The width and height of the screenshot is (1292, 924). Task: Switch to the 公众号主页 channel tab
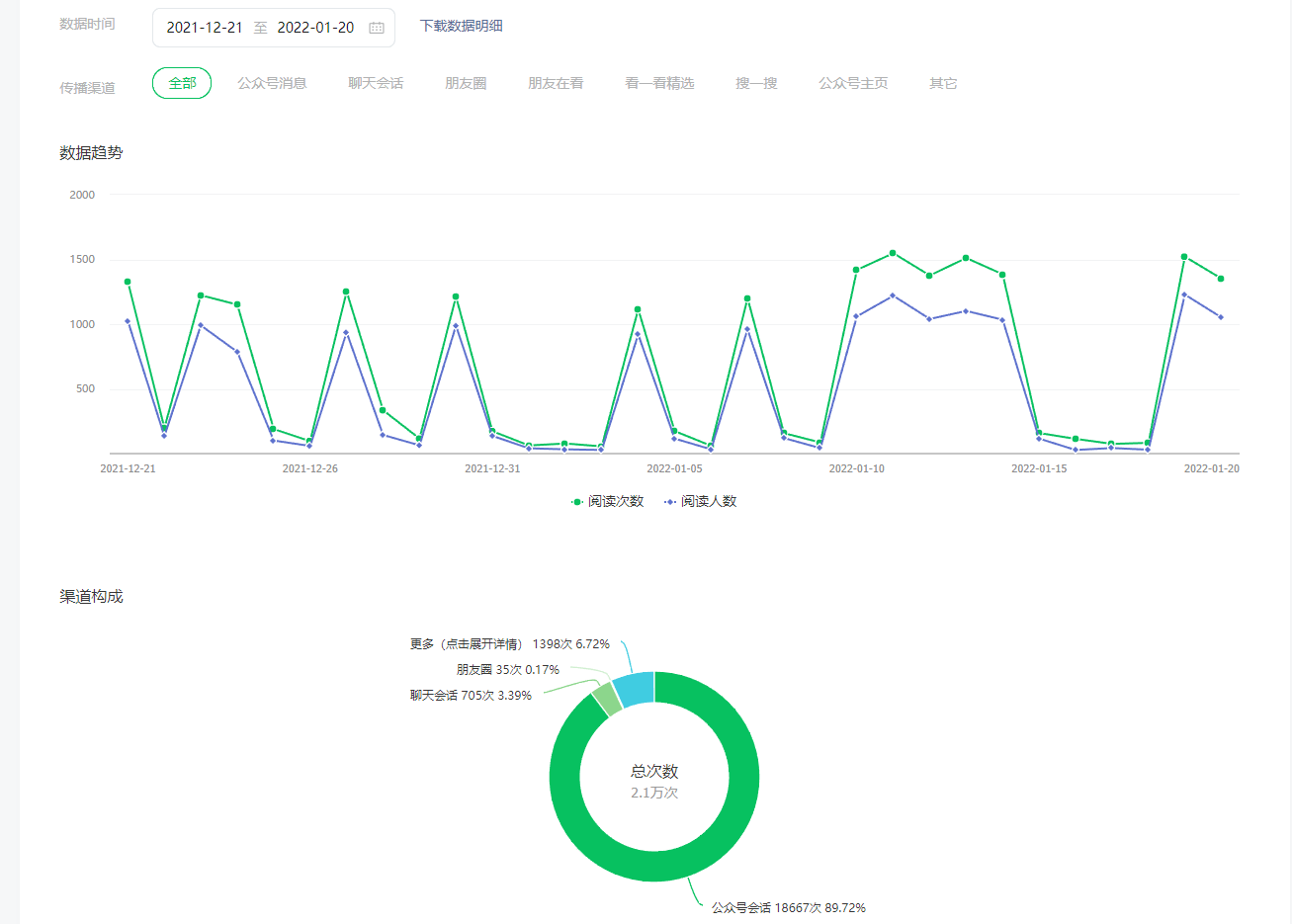click(x=853, y=83)
